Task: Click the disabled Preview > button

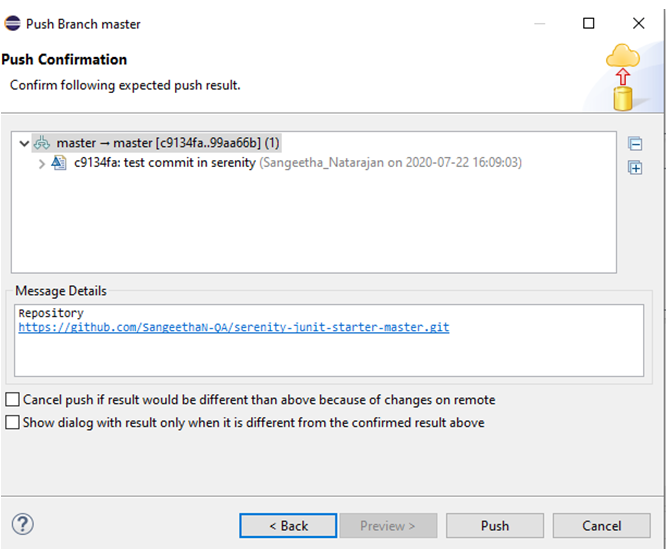Action: click(x=388, y=525)
